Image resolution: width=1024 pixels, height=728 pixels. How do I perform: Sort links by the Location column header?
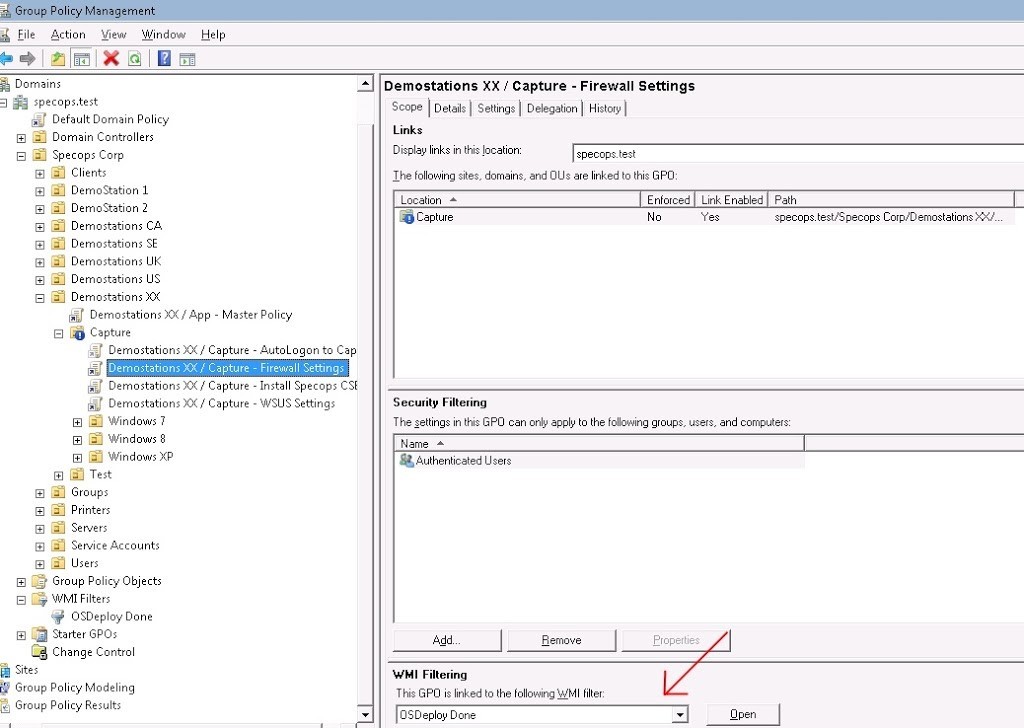pos(517,200)
